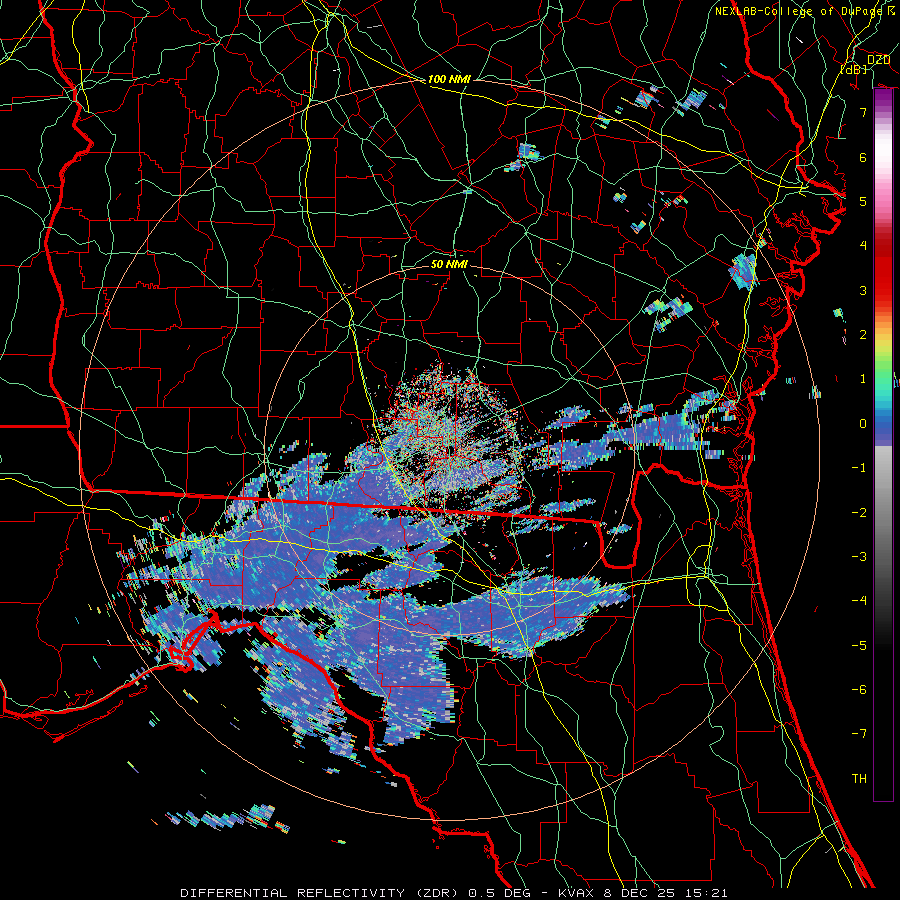900x900 pixels.
Task: Click the "5" tick label on the color scale
Action: [x=863, y=201]
